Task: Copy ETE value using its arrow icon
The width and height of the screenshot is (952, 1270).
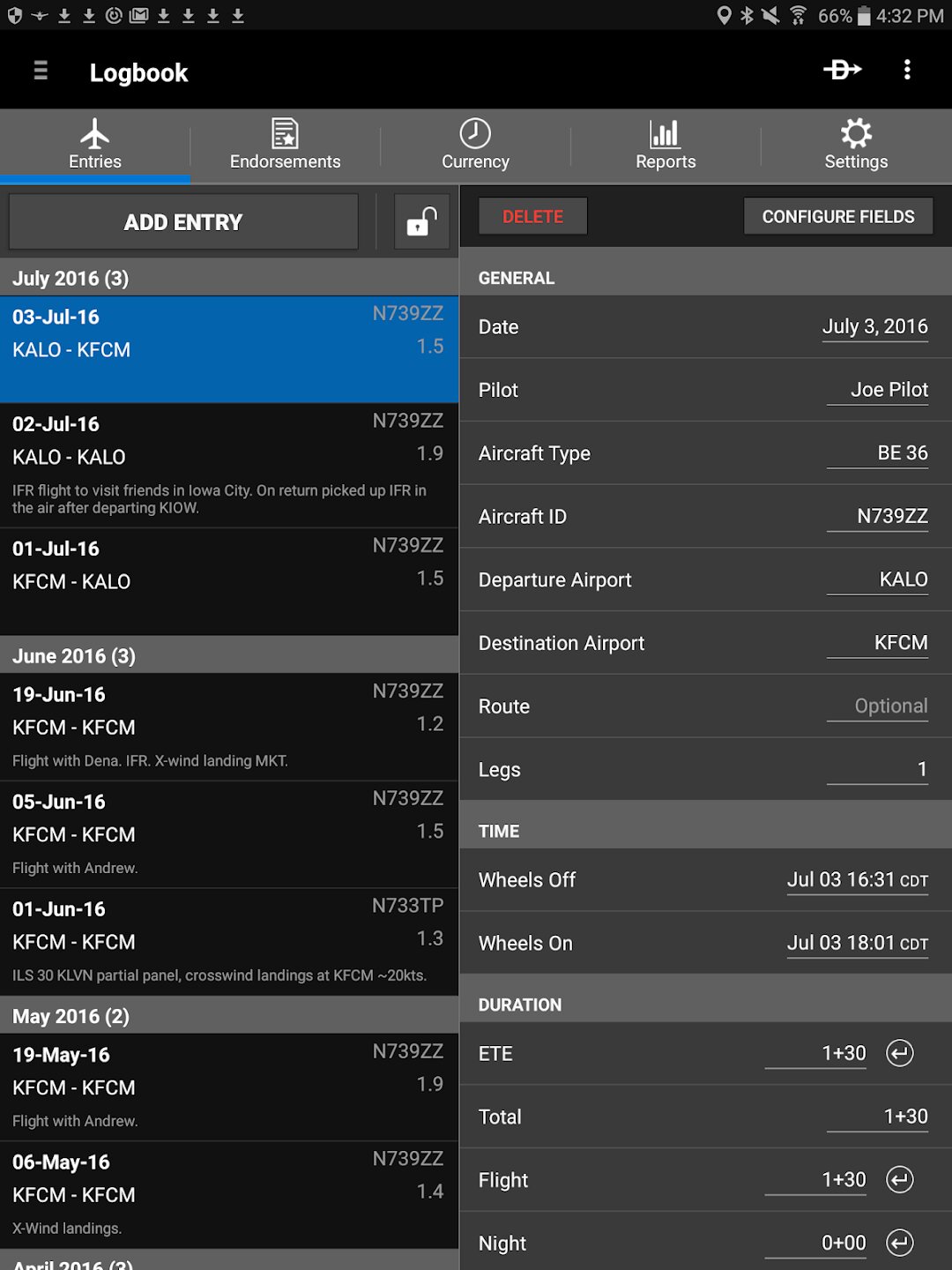Action: (x=900, y=1053)
